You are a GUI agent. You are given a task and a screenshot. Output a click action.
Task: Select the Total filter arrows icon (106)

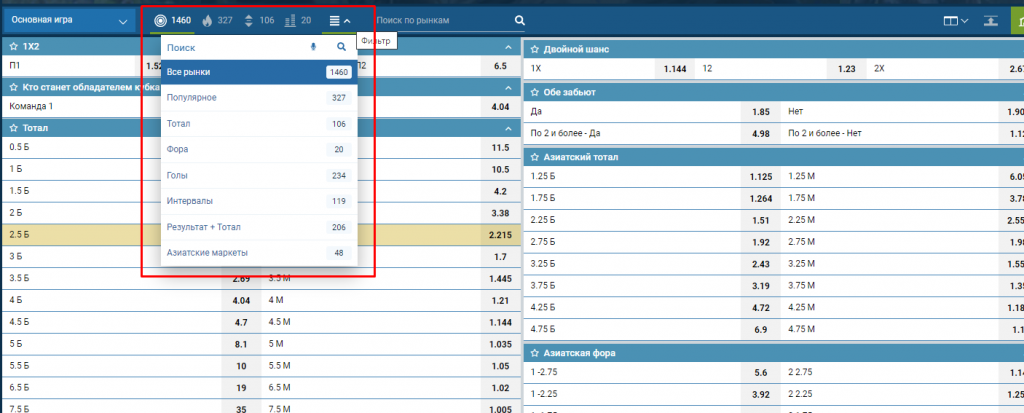[248, 20]
